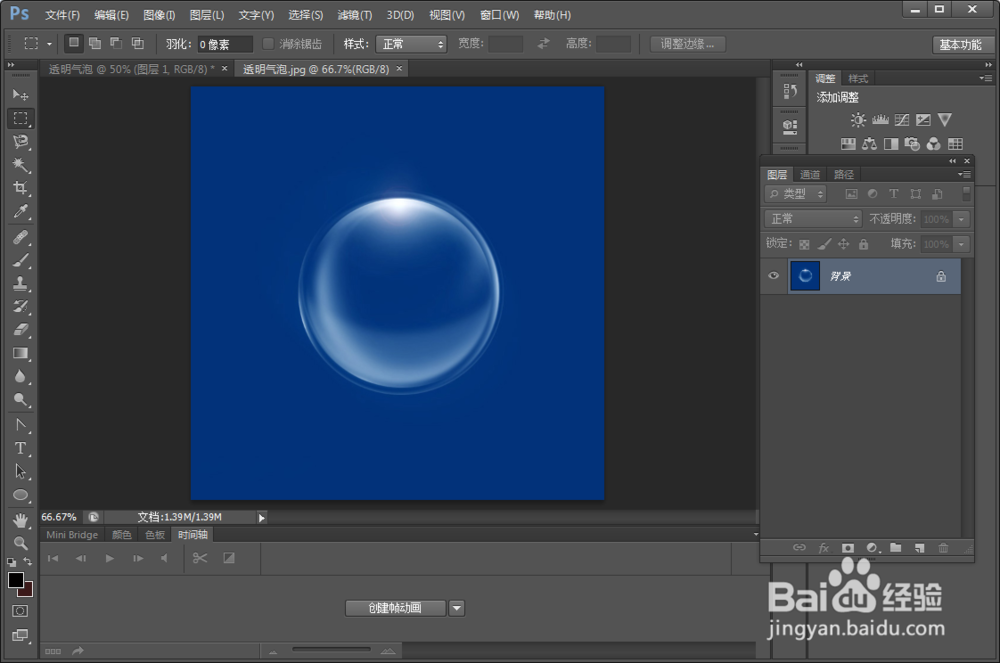Screen dimensions: 1000x663
Task: Add a Brightness/Contrast adjustment
Action: pos(858,120)
